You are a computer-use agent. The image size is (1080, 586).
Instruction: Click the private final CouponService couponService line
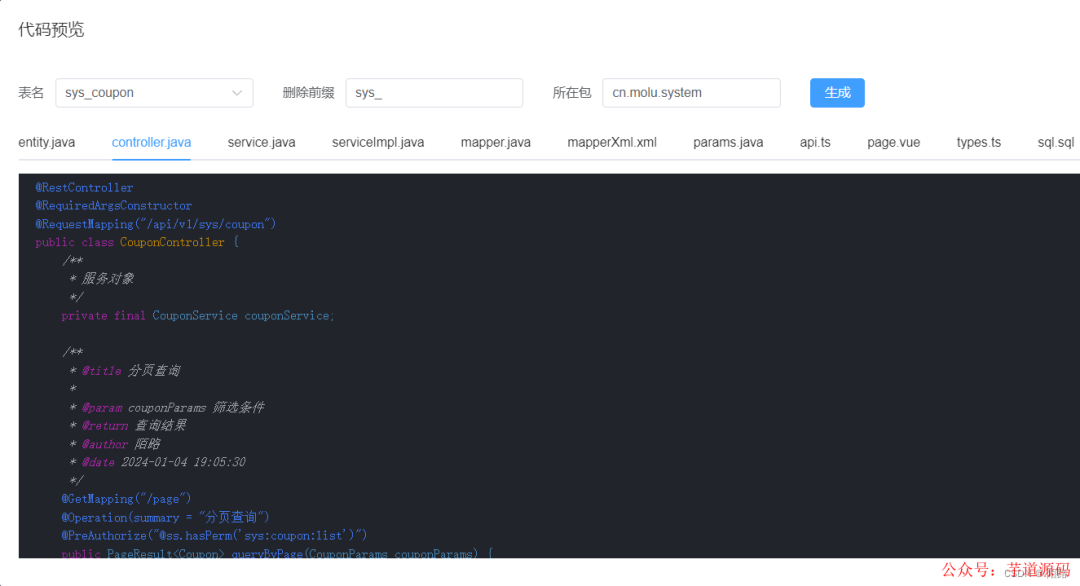tap(198, 316)
